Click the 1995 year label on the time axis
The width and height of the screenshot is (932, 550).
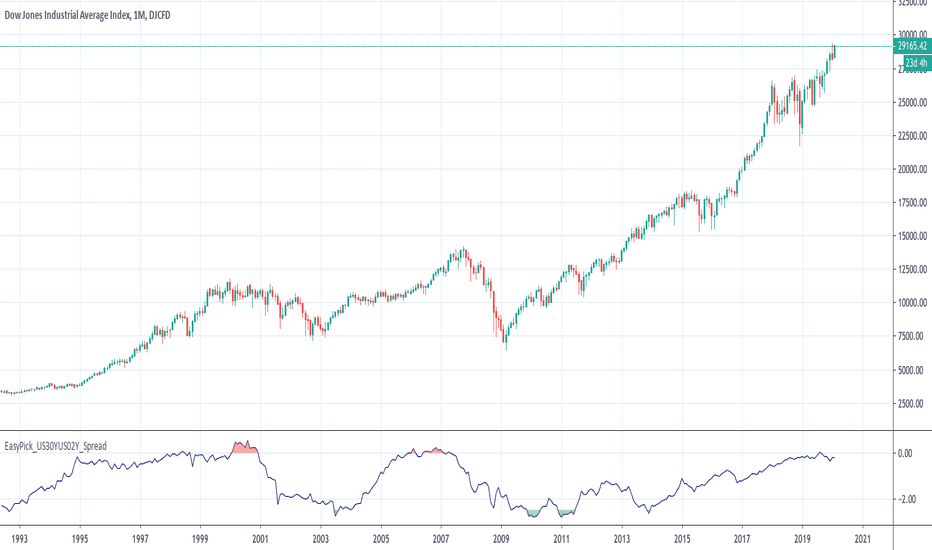pyautogui.click(x=80, y=539)
